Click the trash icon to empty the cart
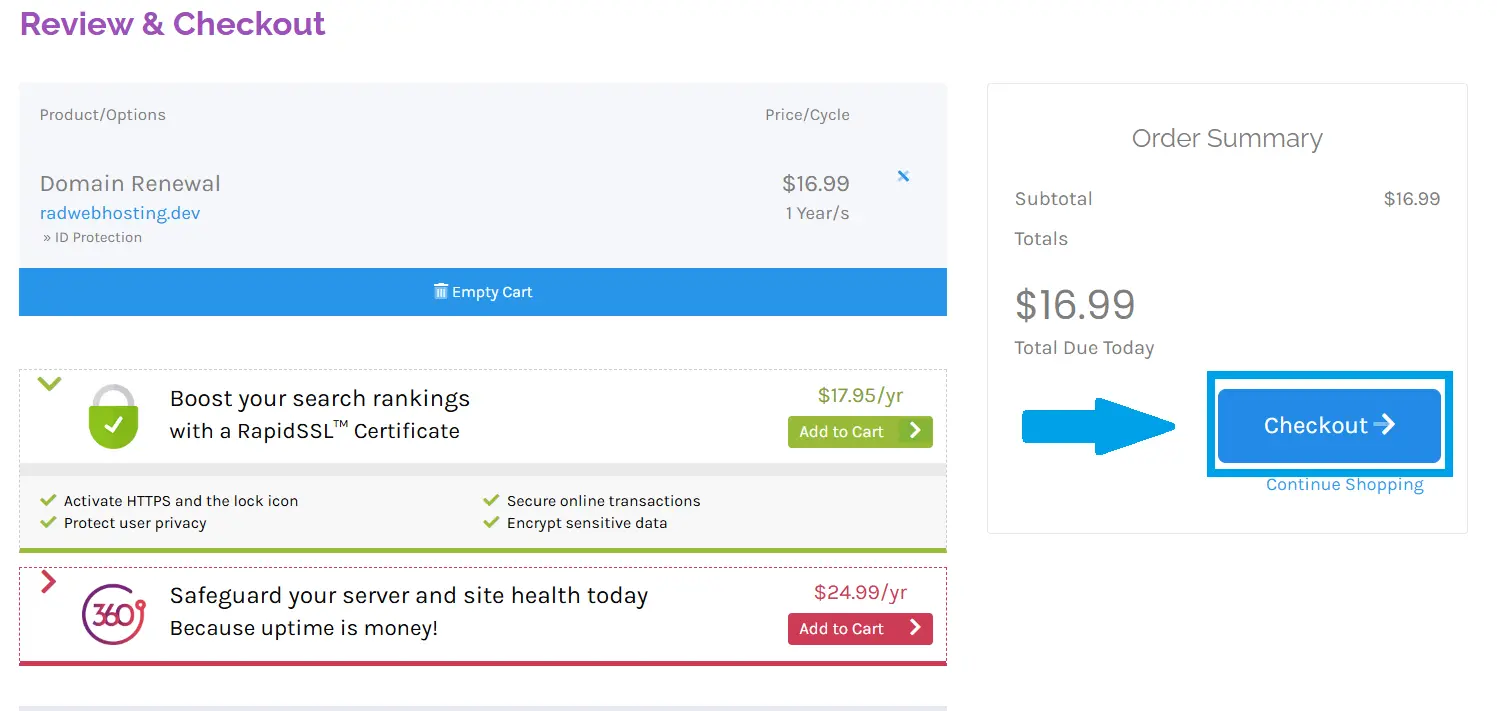Viewport: 1497px width, 711px height. click(x=441, y=291)
